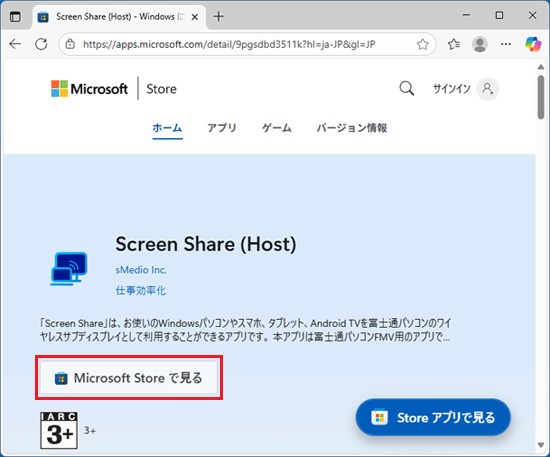Click the vertical scrollbar thumb
The height and width of the screenshot is (457, 550).
tap(541, 97)
